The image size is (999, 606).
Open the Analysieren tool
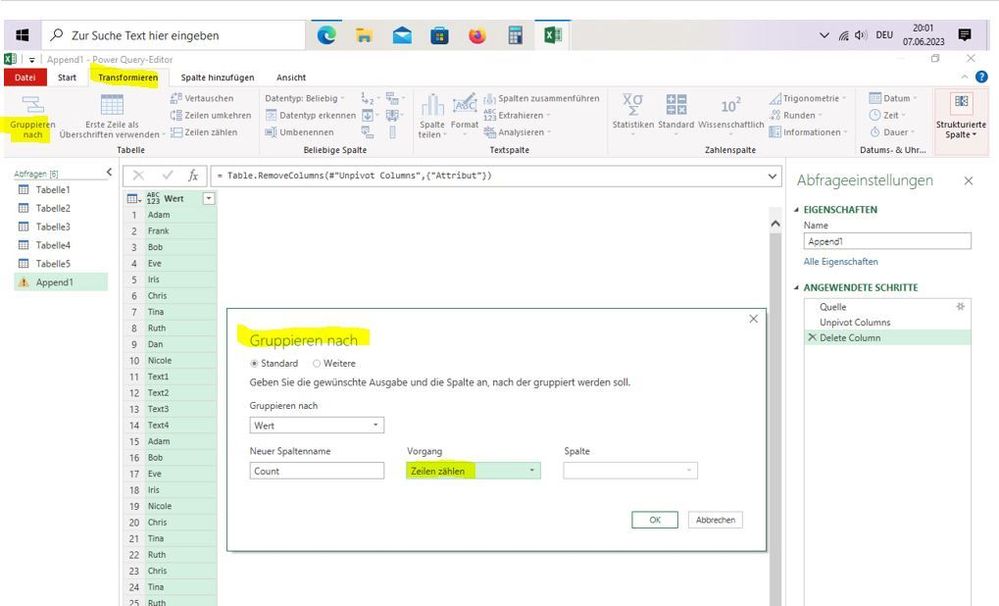pos(517,132)
